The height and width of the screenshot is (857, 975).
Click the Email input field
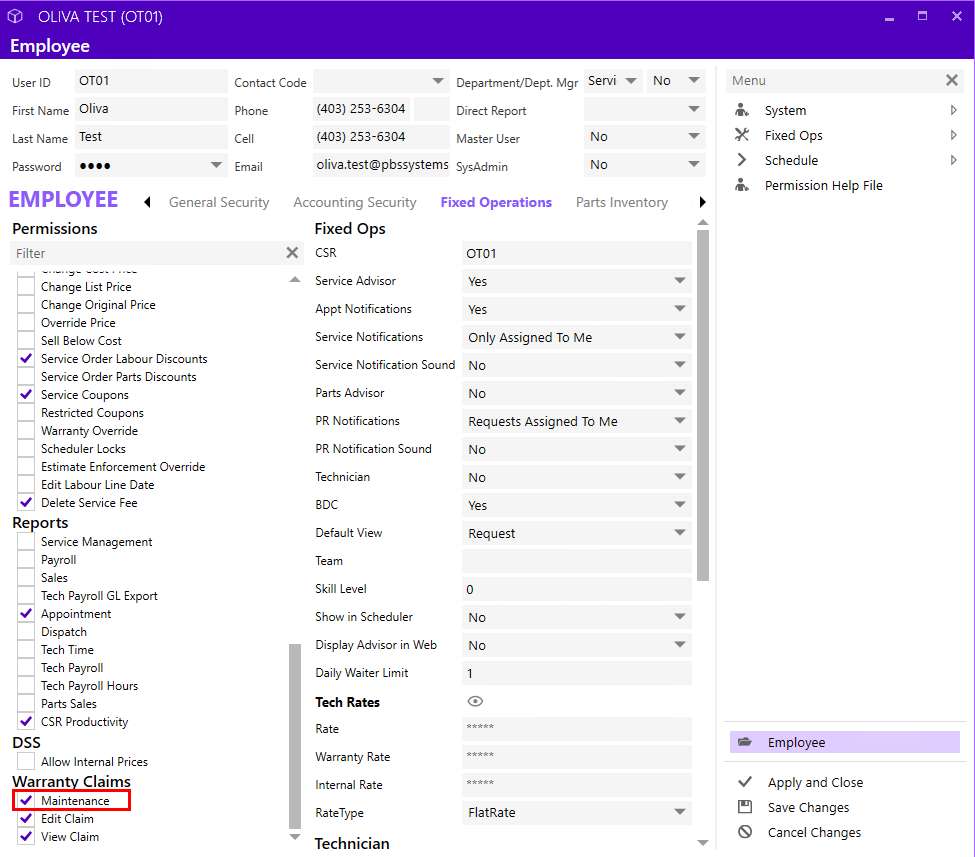coord(381,165)
